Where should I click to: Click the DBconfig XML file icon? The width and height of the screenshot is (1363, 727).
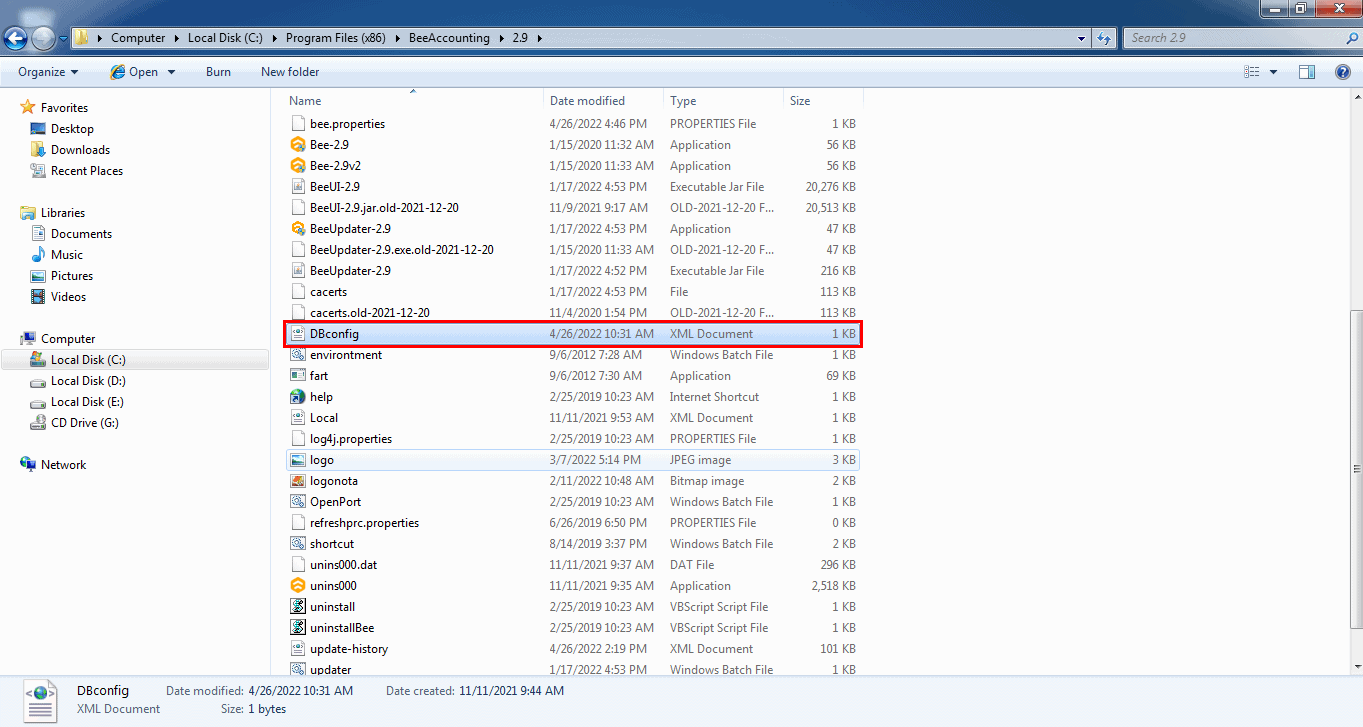tap(297, 334)
